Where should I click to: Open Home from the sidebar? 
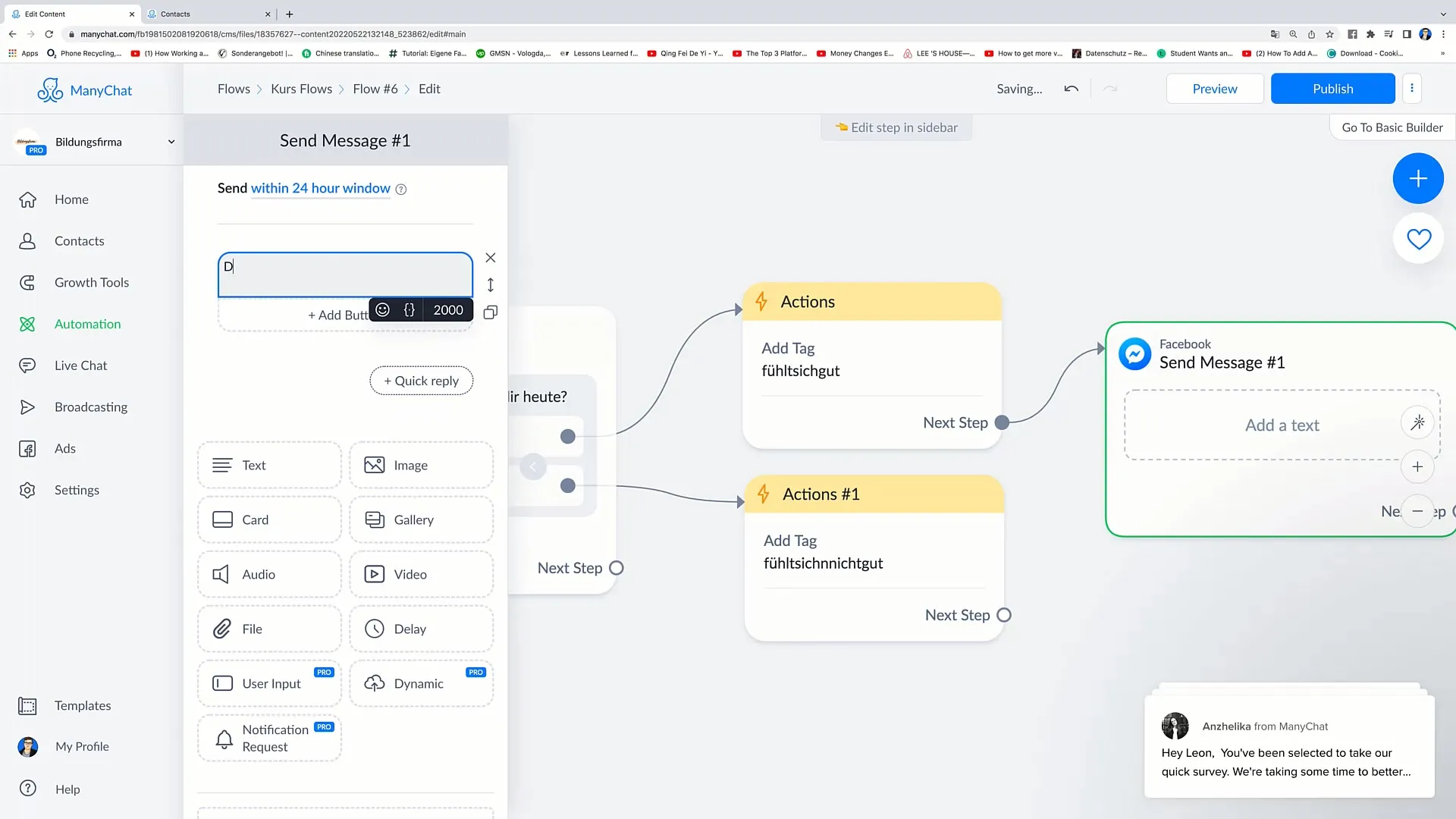pyautogui.click(x=71, y=199)
